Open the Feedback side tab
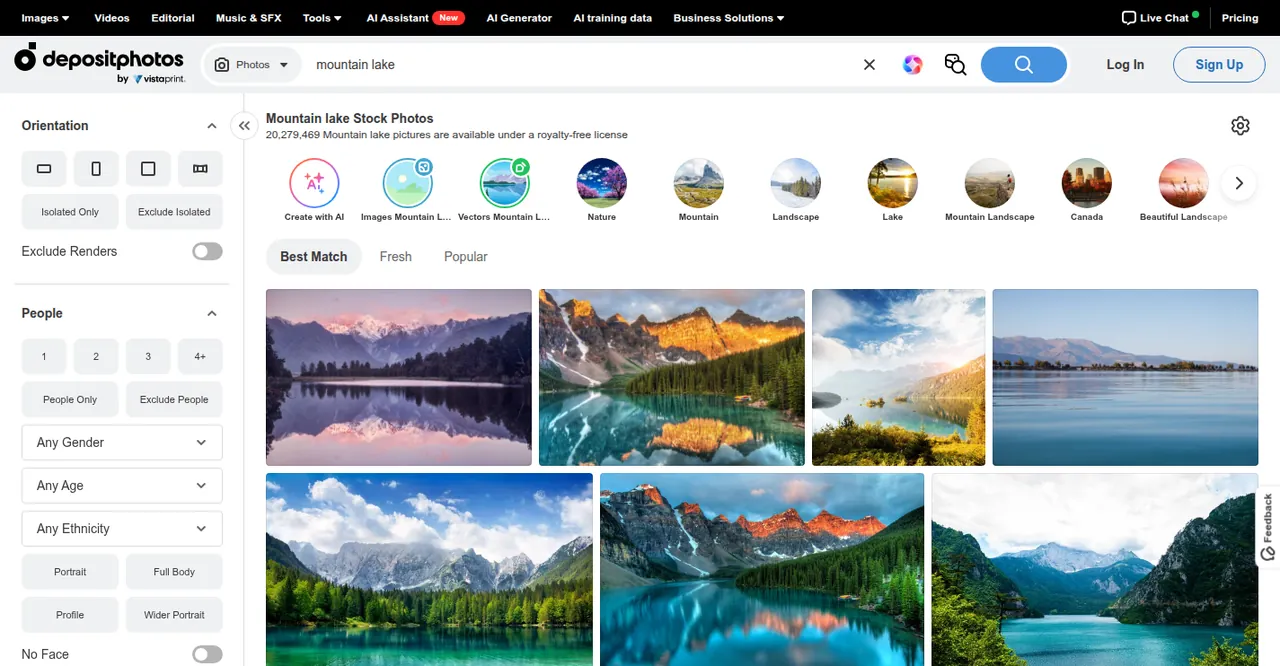 pos(1268,527)
